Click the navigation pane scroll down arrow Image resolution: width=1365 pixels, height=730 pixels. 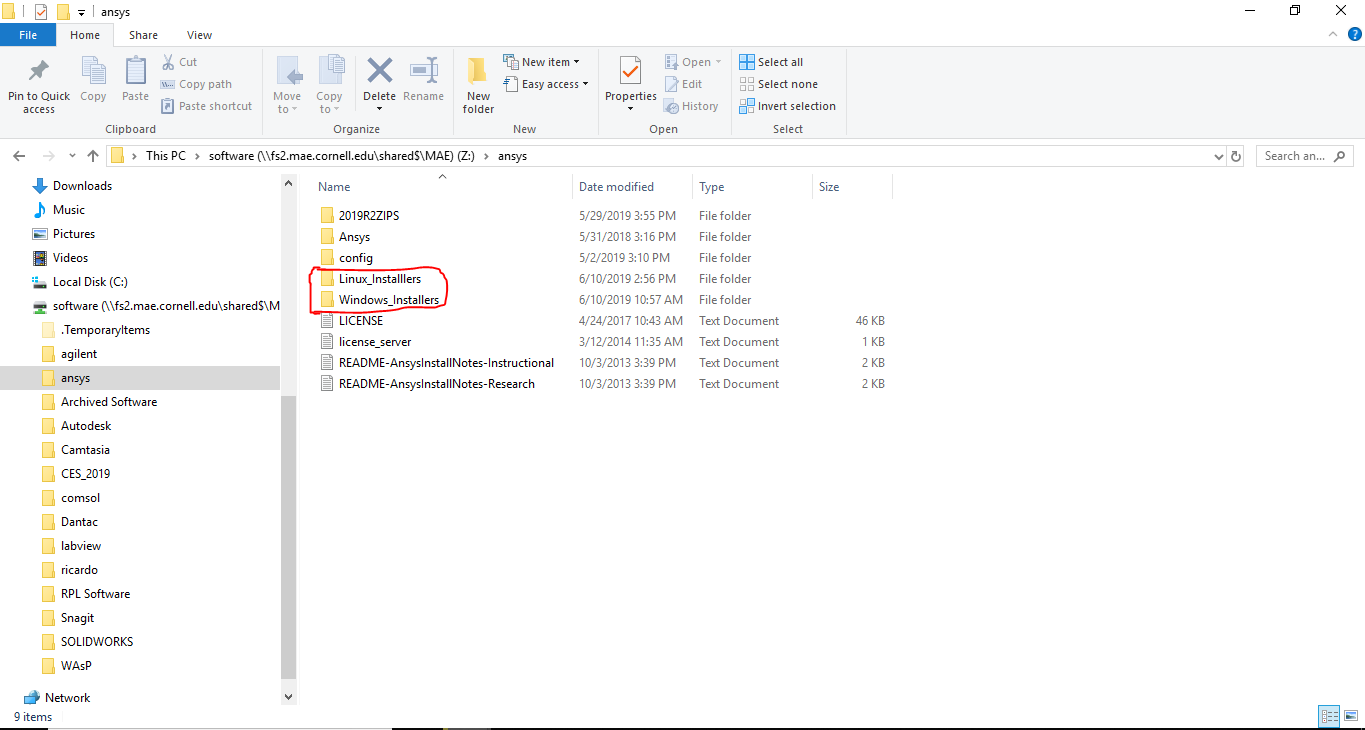tap(289, 696)
